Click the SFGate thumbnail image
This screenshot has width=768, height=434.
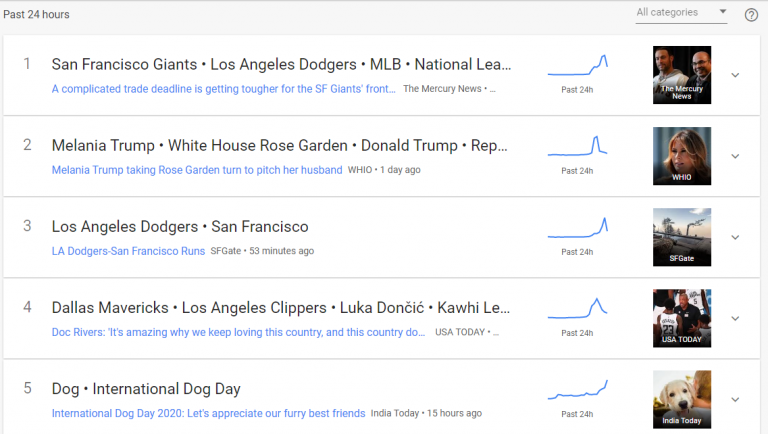[681, 236]
